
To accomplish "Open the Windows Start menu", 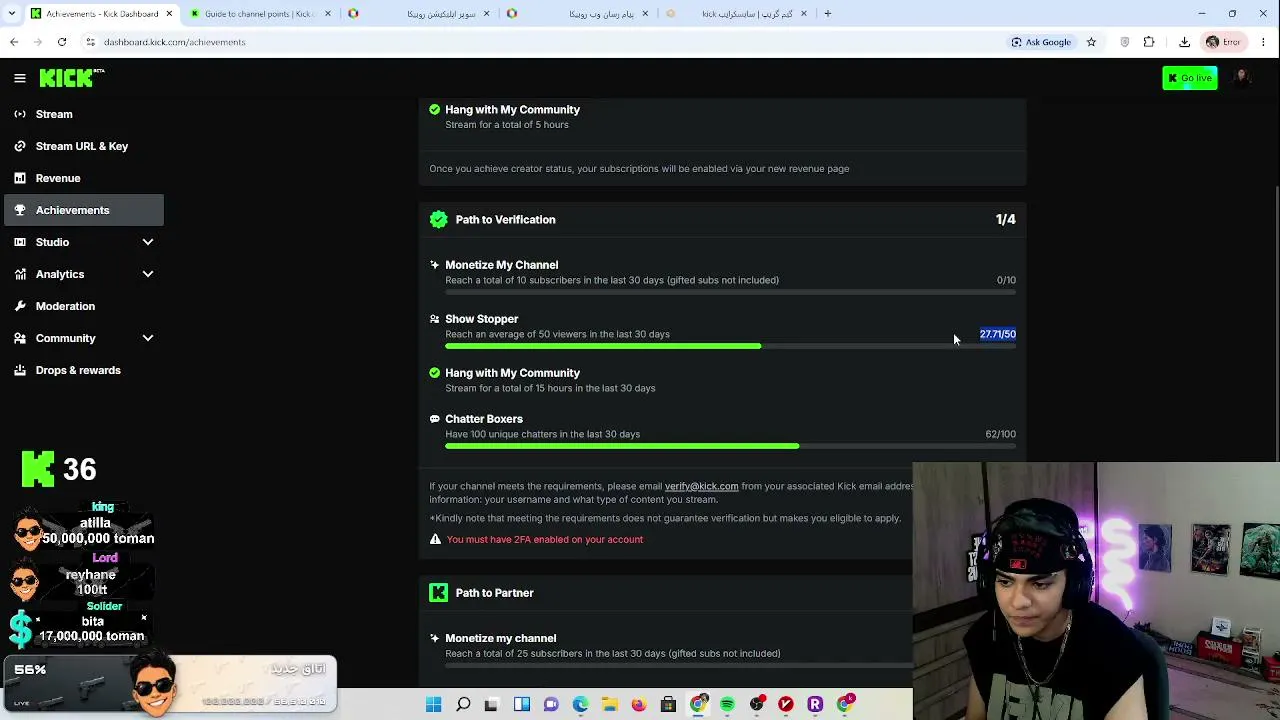I will (434, 705).
